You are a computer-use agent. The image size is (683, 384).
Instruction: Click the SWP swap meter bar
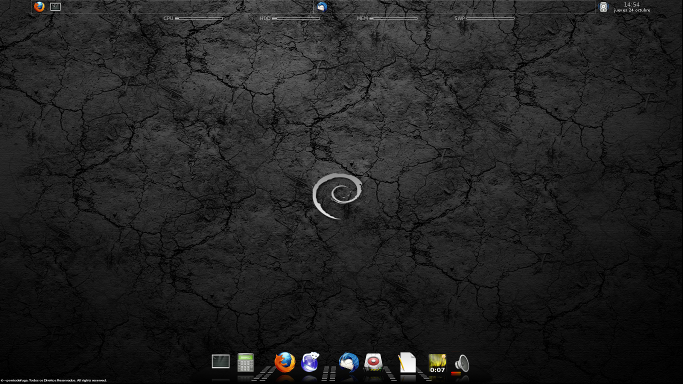click(x=490, y=18)
